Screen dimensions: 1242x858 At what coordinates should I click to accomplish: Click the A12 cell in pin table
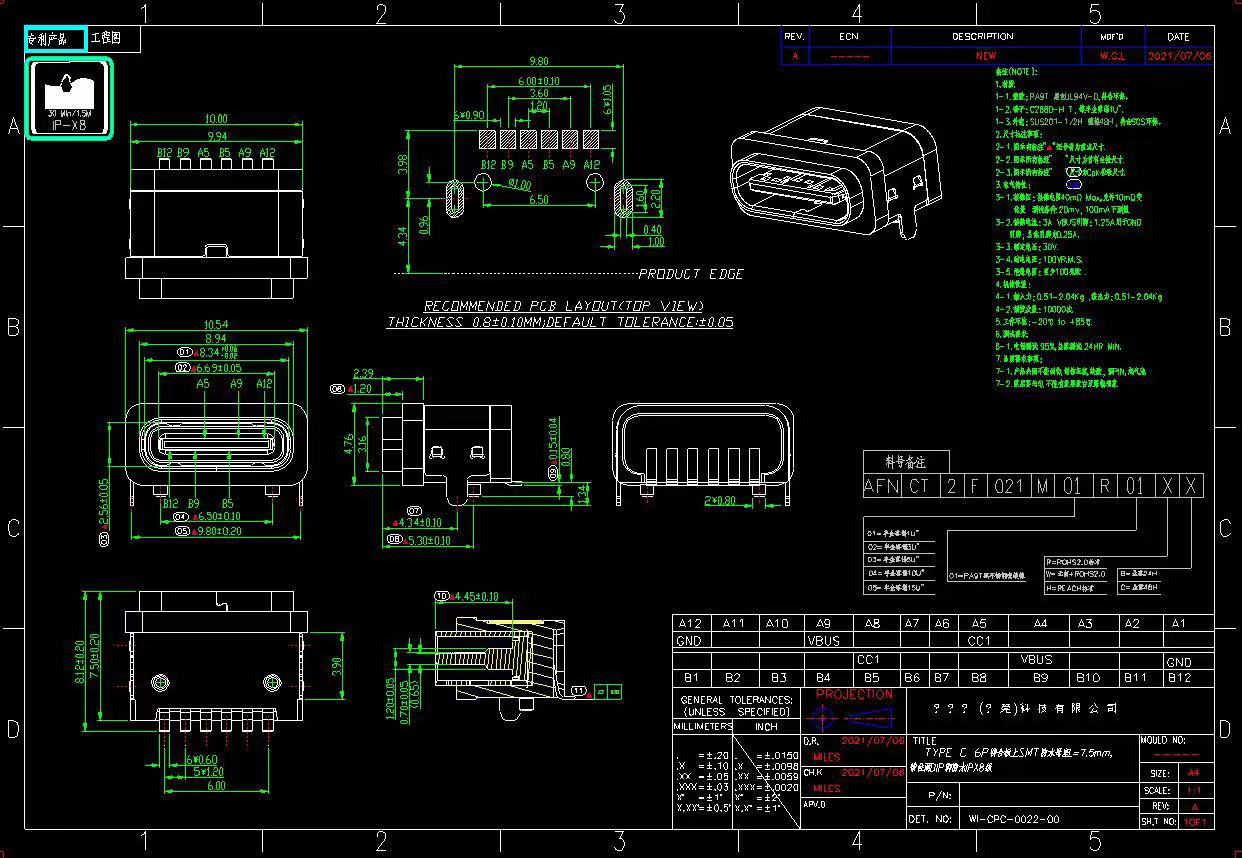[690, 623]
